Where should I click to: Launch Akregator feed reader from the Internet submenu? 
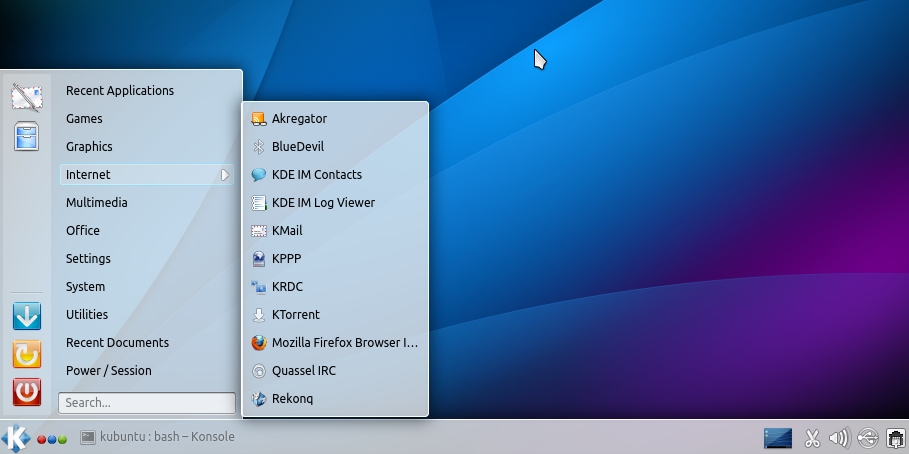click(x=335, y=119)
